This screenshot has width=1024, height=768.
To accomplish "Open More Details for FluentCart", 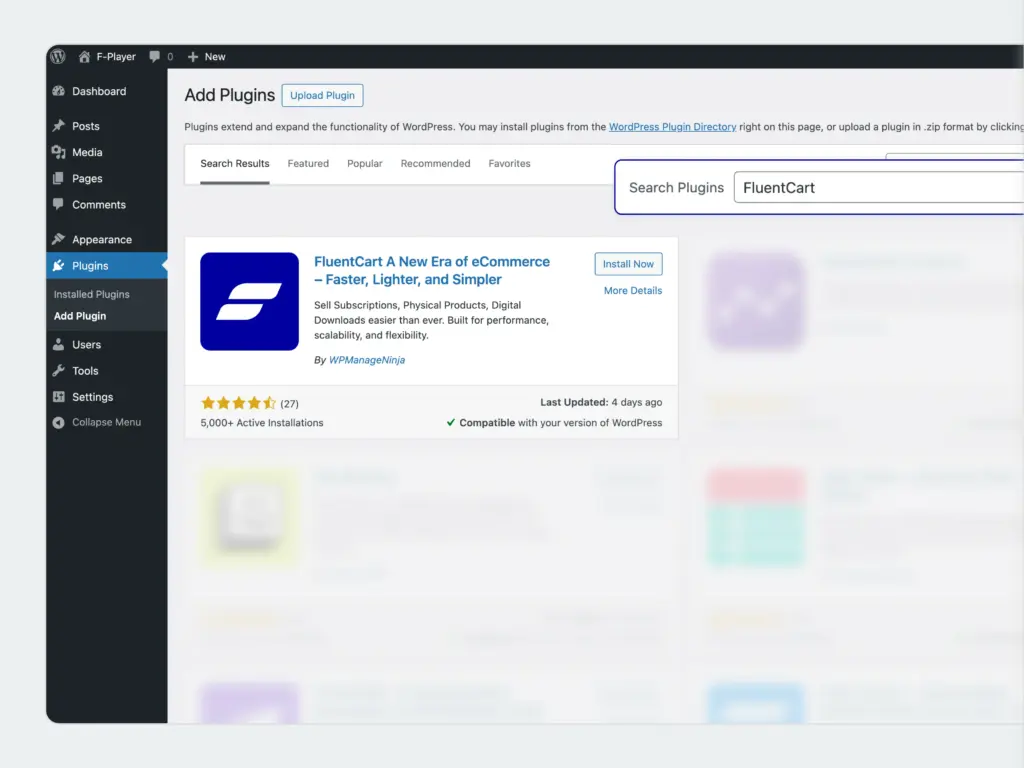I will click(x=633, y=291).
